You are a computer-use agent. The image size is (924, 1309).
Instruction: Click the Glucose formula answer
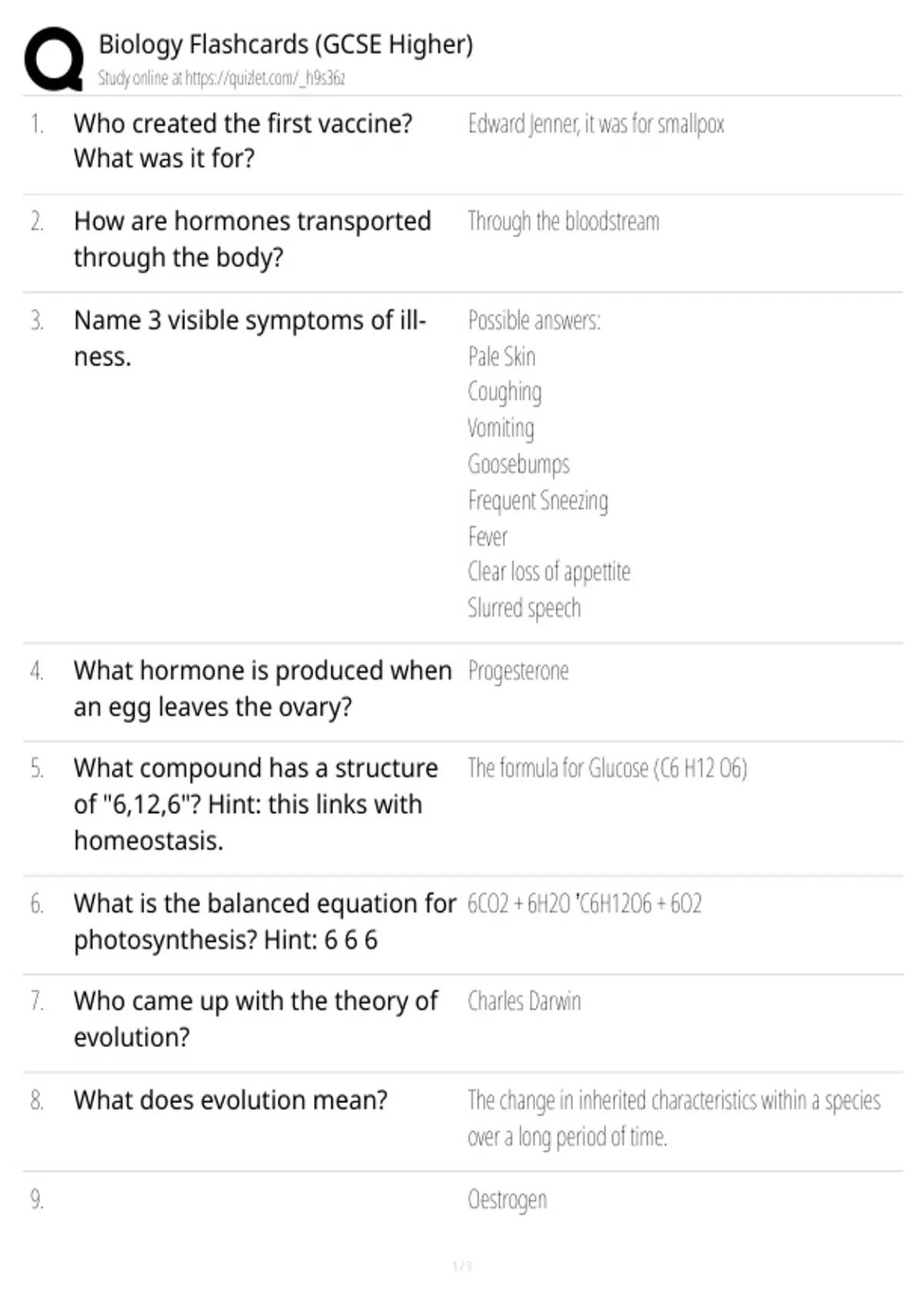(608, 768)
